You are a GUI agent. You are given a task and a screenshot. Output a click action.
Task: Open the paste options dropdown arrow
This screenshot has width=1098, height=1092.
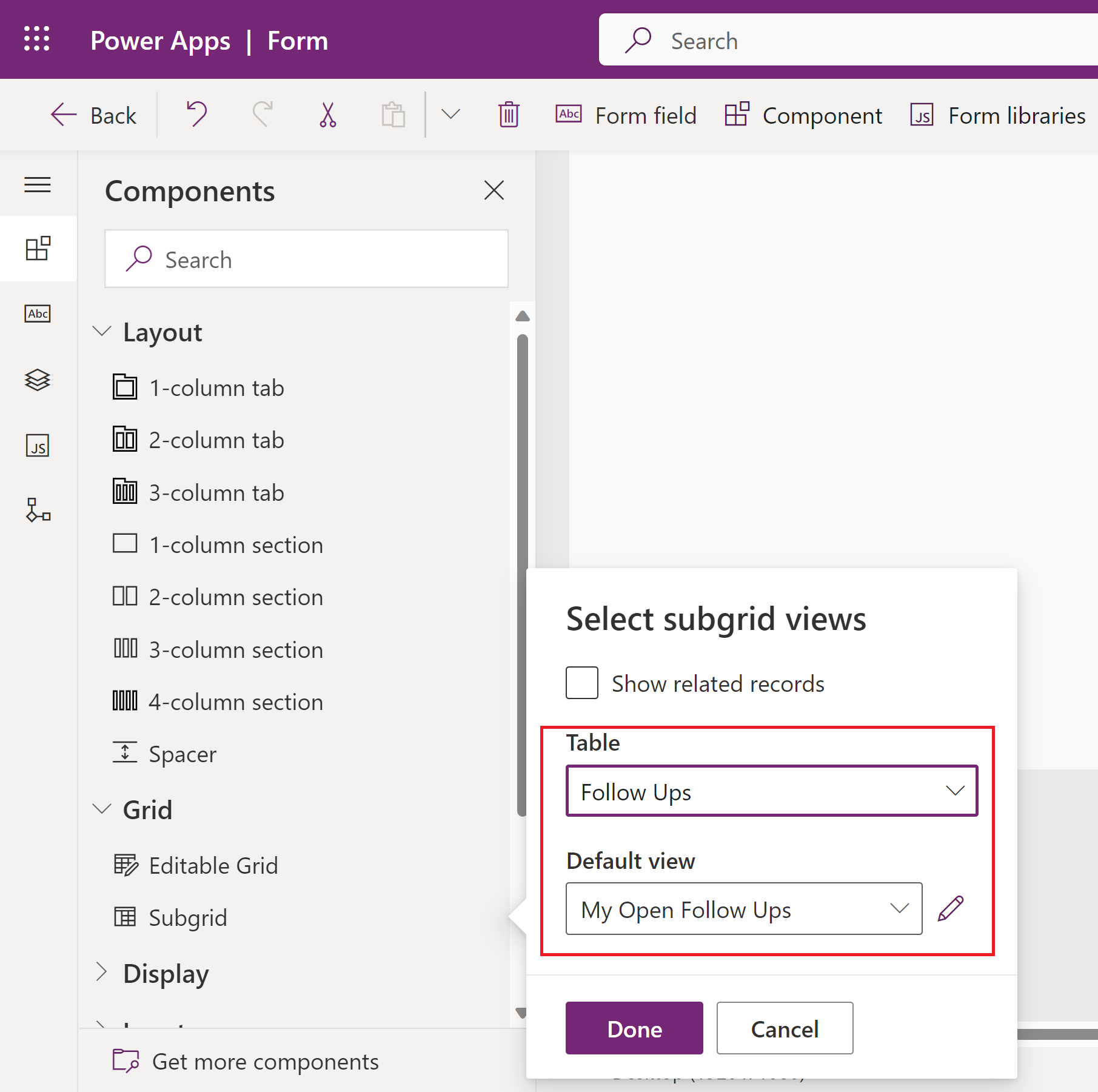450,115
